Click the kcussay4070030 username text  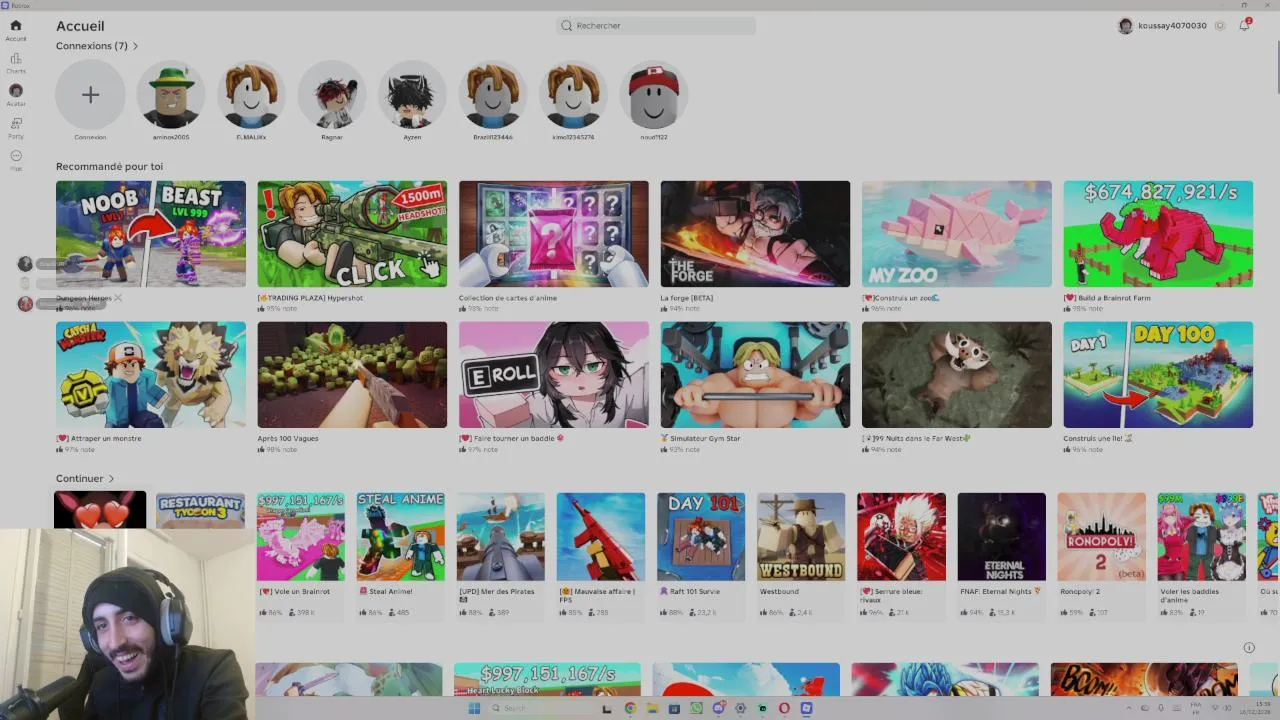(x=1172, y=26)
